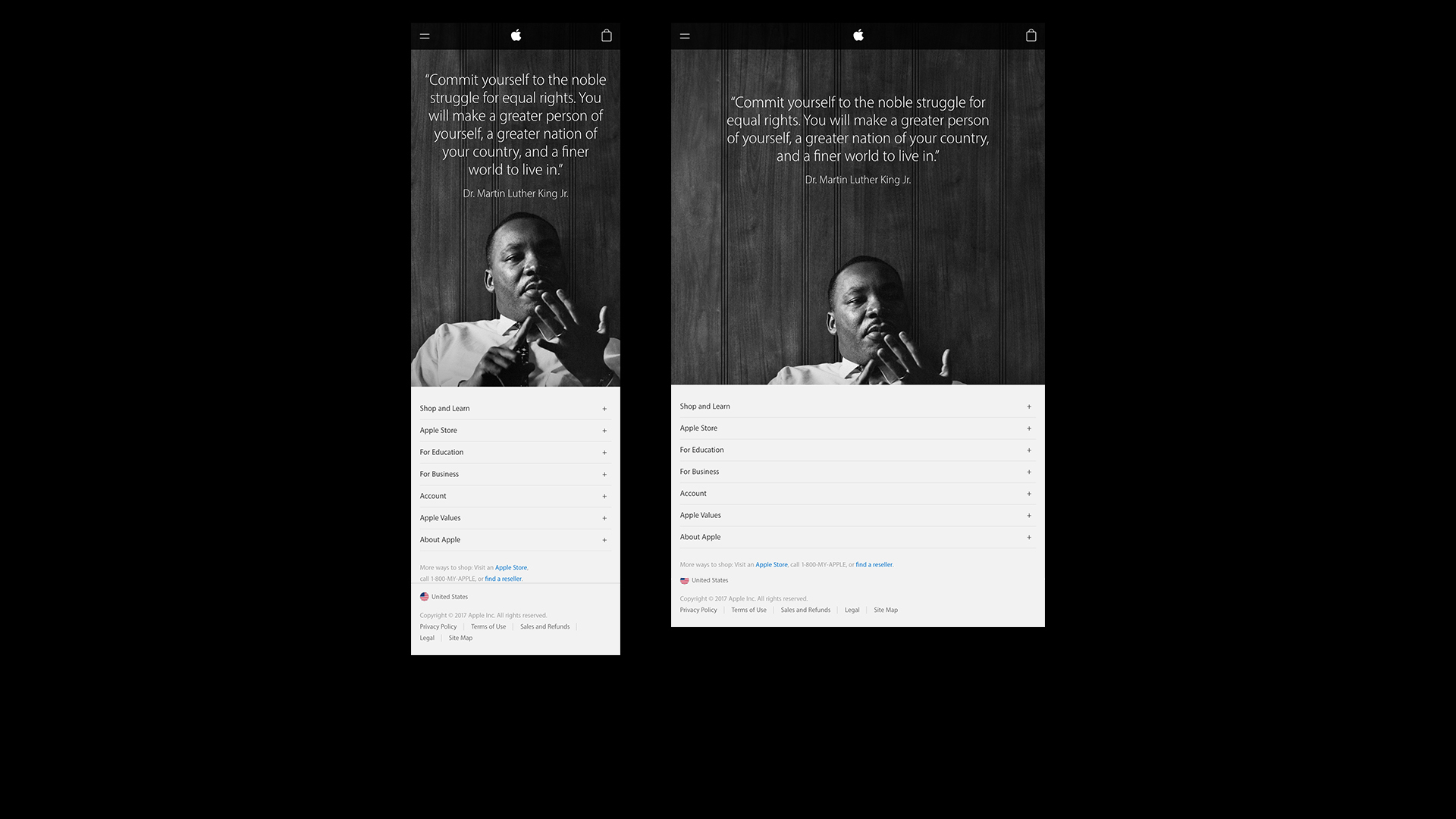Click the Apple logo icon on right panel

tap(858, 35)
